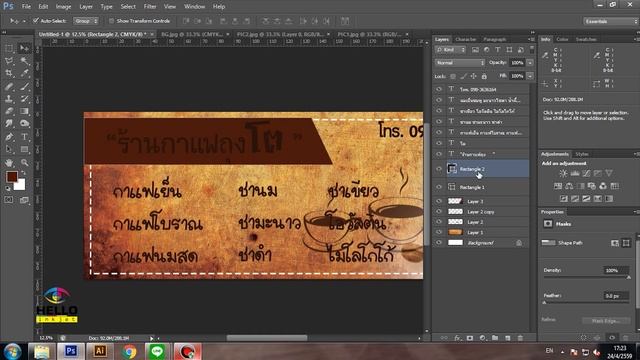Screen dimensions: 640x360
Task: Open the Window menu
Action: pos(194,7)
